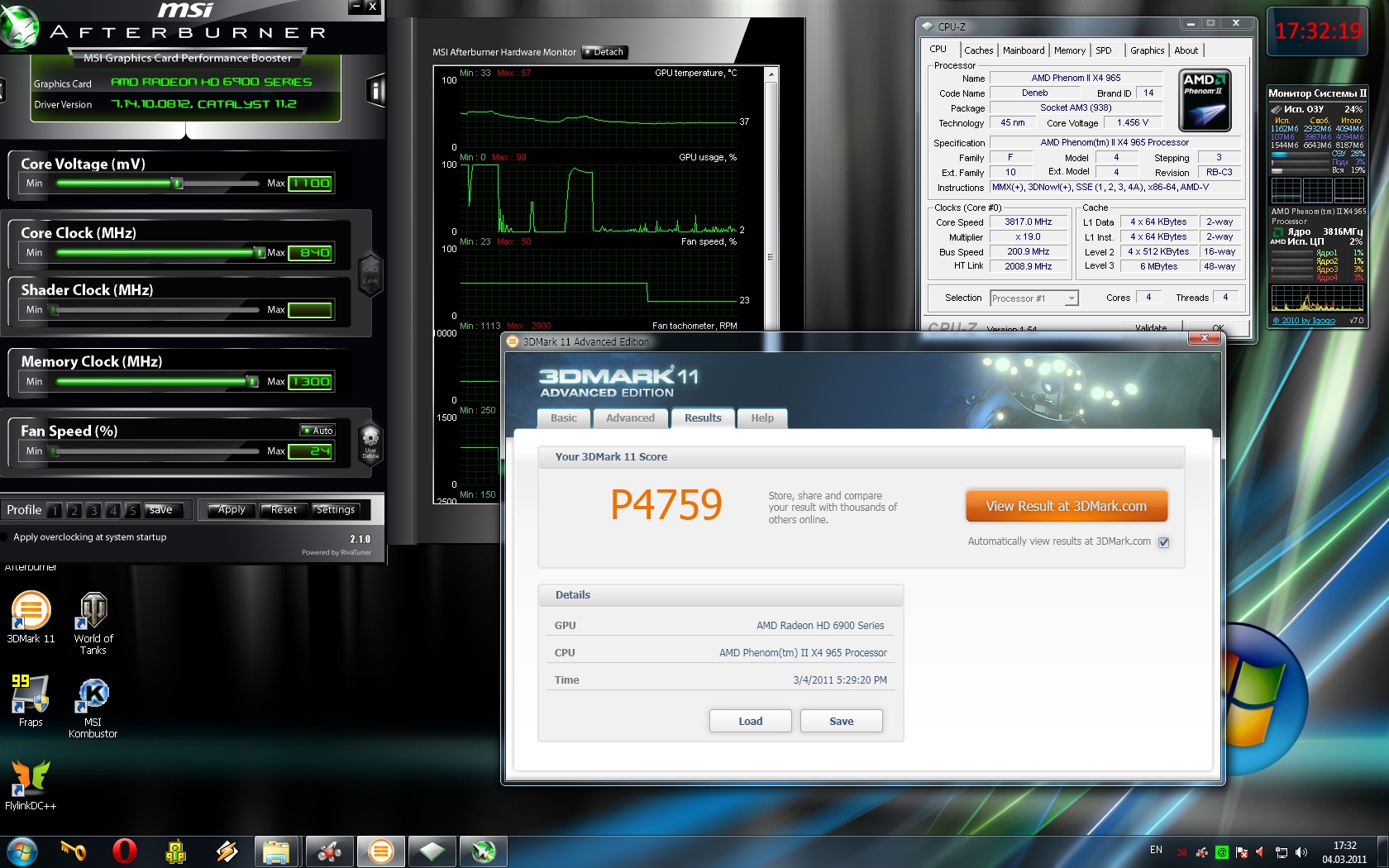
Task: Click the Afterburner information icon
Action: point(375,90)
